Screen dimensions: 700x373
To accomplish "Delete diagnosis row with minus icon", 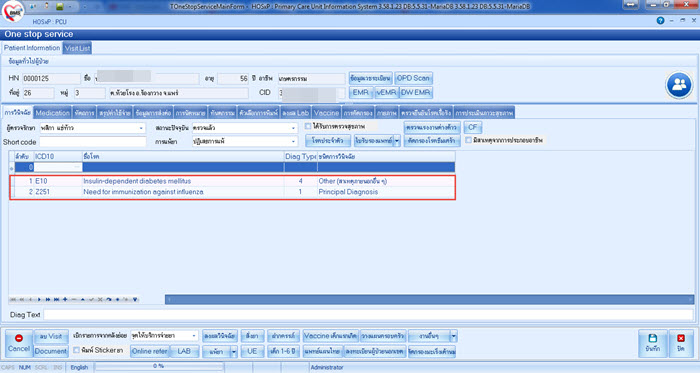I will click(74, 299).
